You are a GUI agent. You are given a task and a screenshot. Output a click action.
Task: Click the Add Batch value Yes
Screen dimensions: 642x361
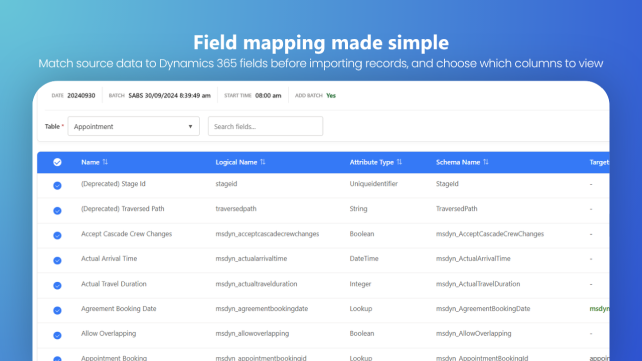point(331,95)
